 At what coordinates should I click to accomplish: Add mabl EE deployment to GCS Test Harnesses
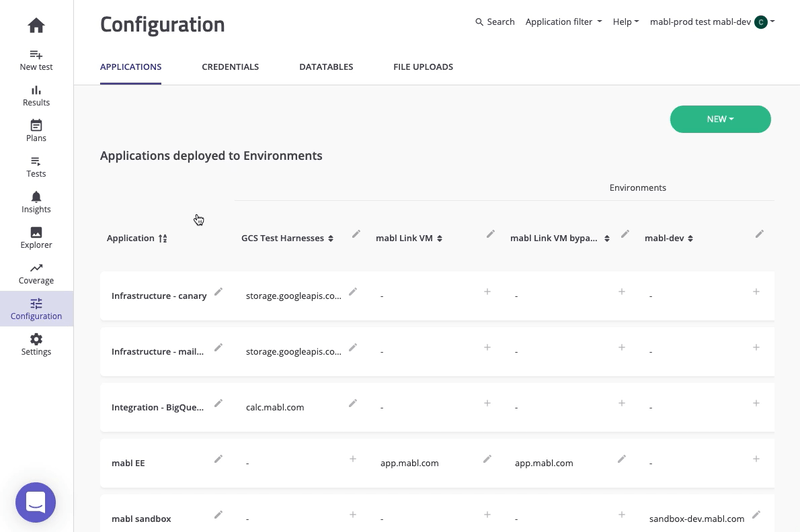coord(353,459)
